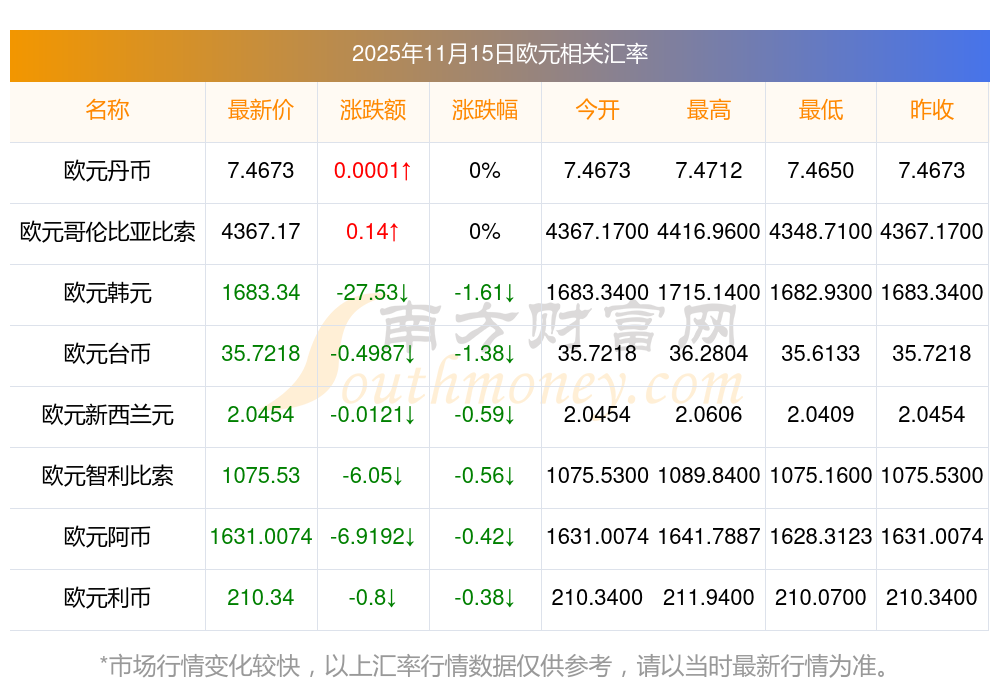
Task: Click the highest value 1715.1400
Action: tap(709, 293)
